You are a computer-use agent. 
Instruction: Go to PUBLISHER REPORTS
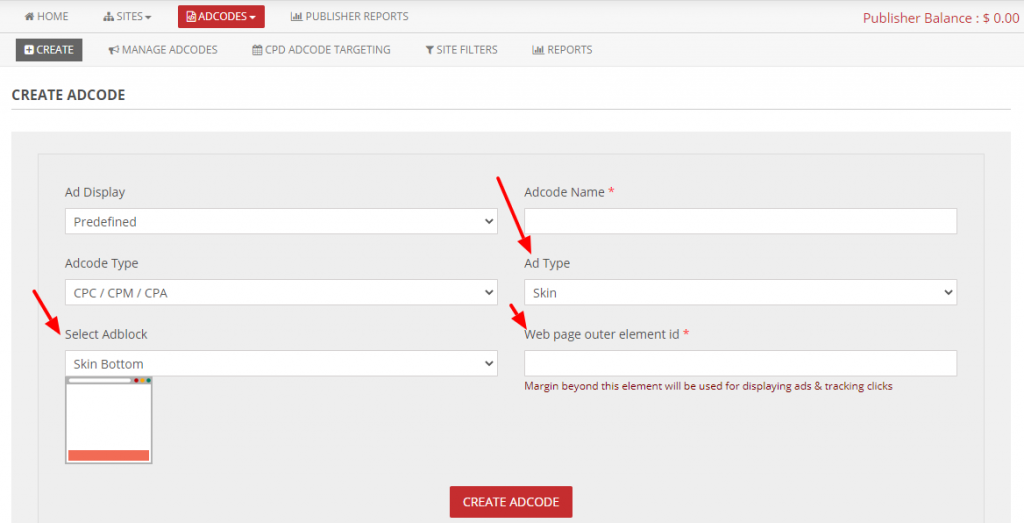coord(349,16)
